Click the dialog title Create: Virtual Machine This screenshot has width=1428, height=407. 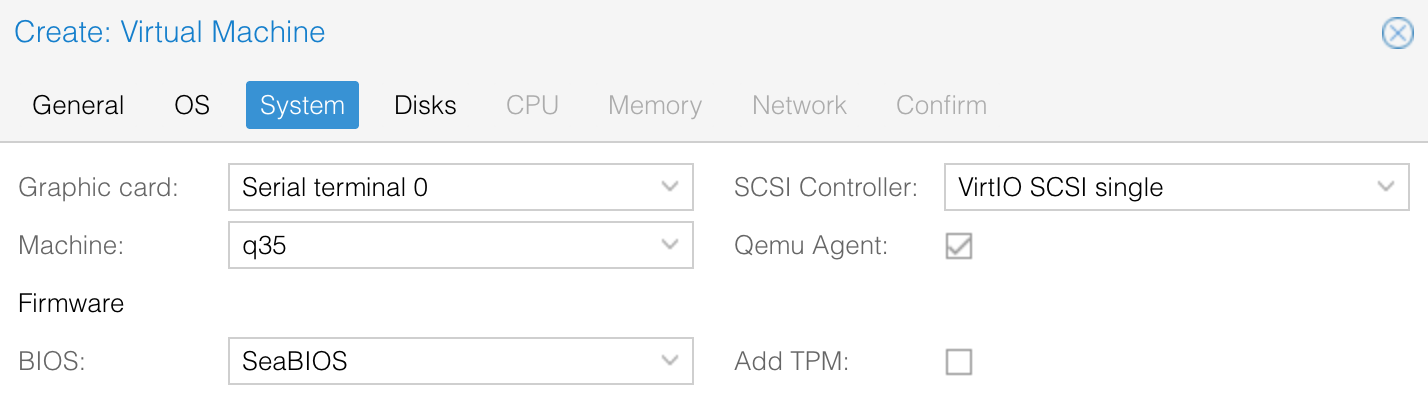(x=169, y=32)
